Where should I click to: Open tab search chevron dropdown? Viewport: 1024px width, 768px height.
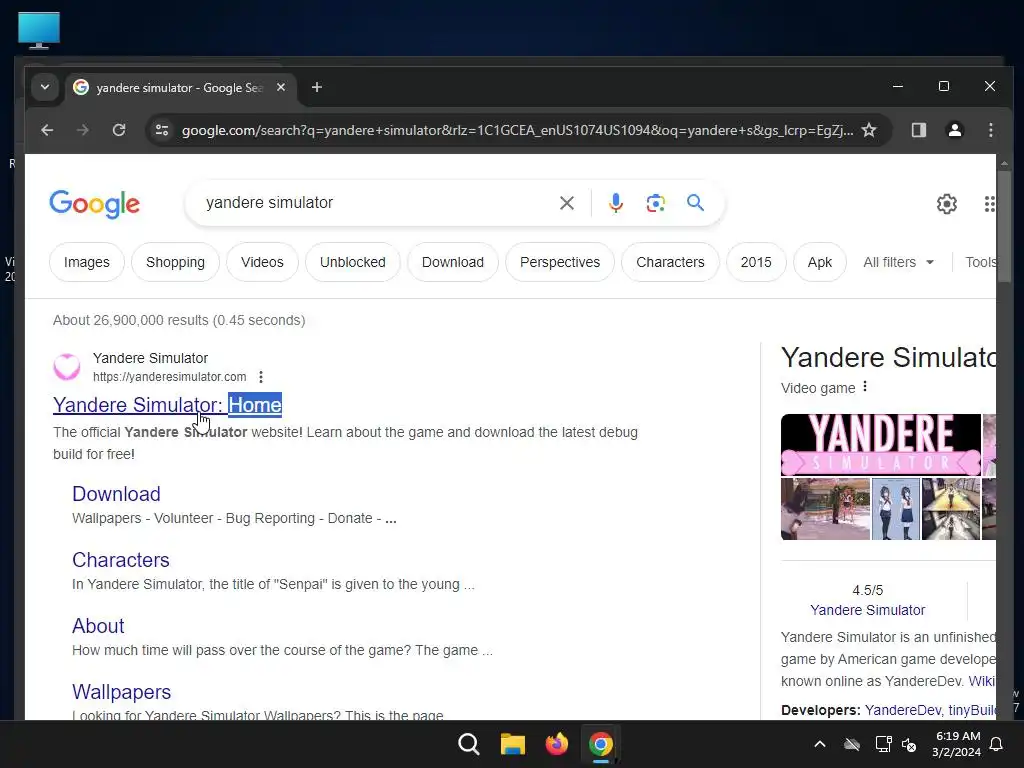tap(45, 87)
